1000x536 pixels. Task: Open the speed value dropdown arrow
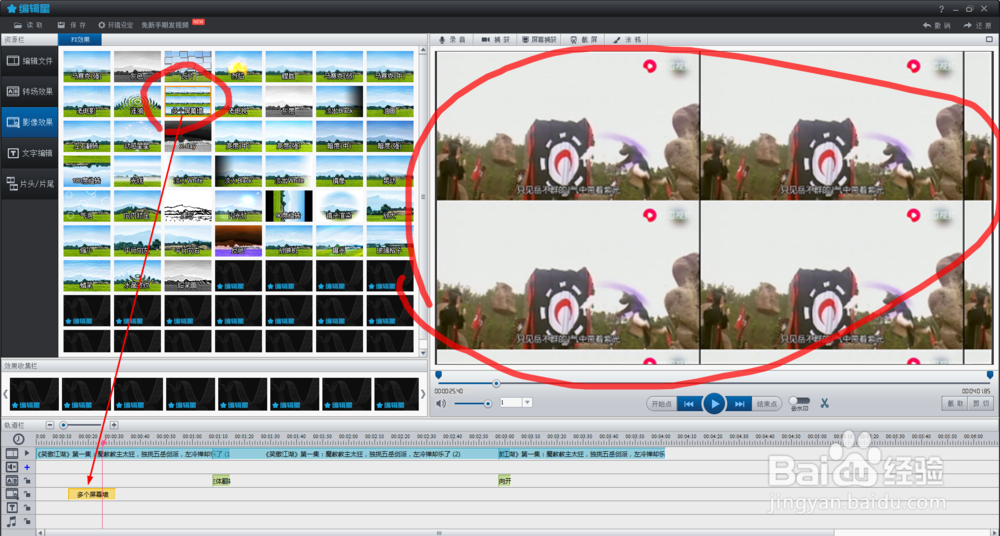pos(527,403)
